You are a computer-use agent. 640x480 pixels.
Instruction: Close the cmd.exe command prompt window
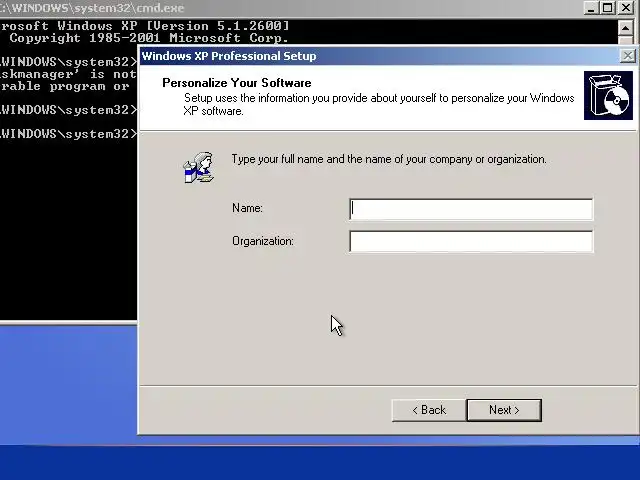(x=625, y=8)
